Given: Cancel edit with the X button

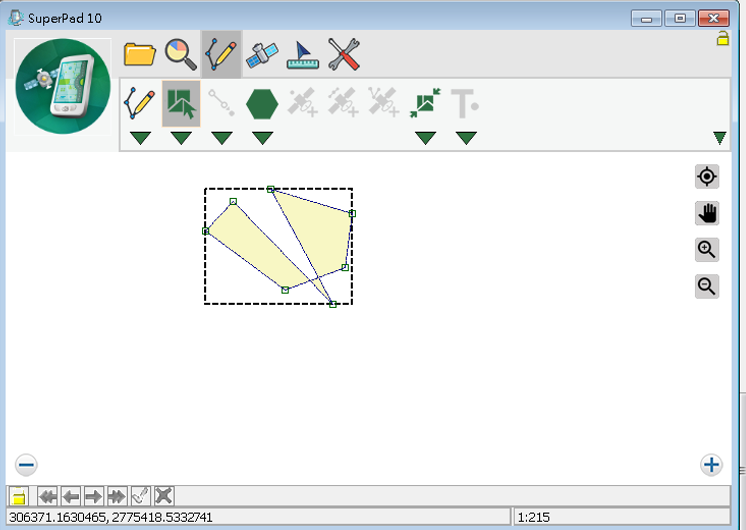Looking at the screenshot, I should pos(164,496).
